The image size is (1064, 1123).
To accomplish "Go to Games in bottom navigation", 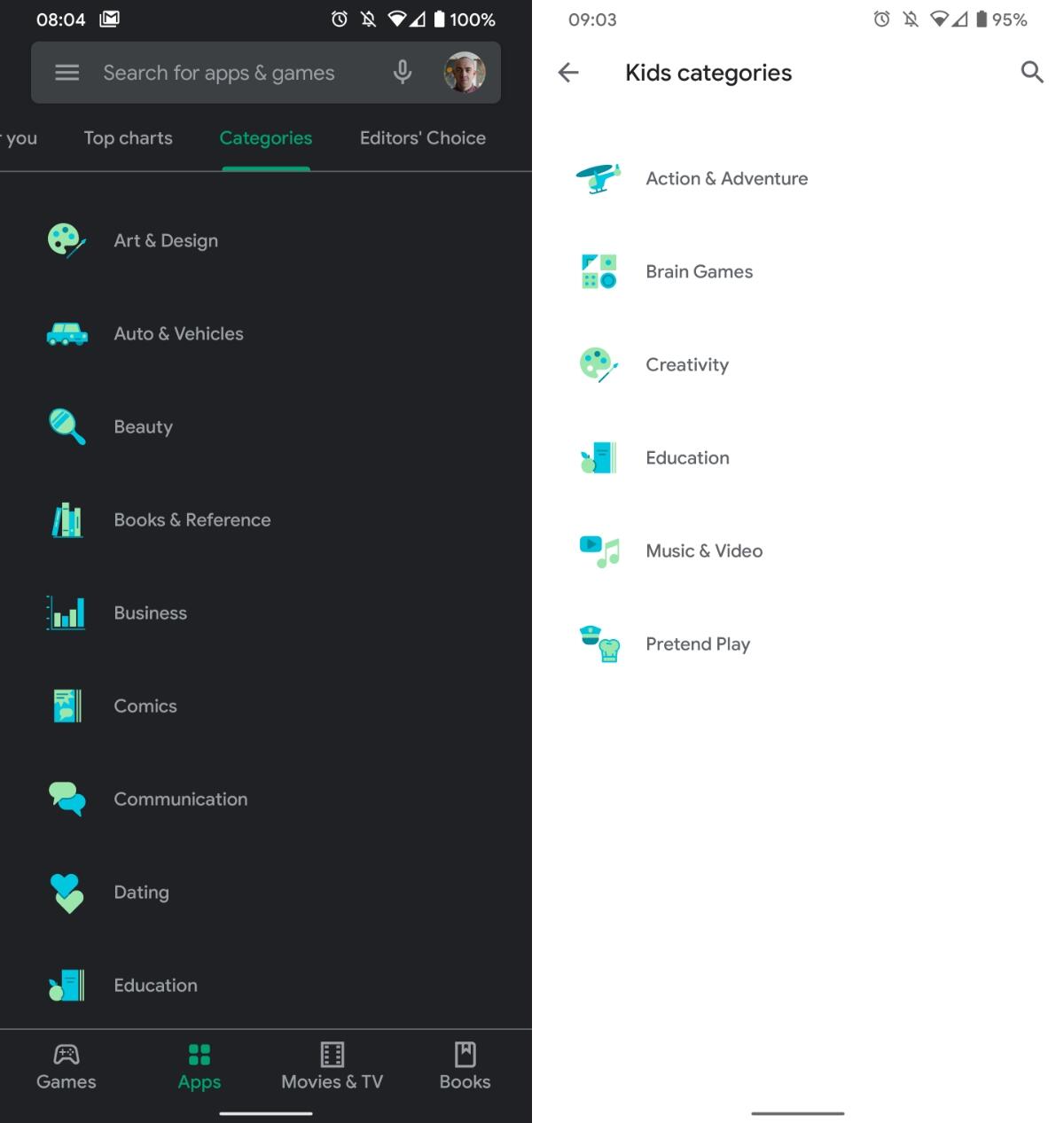I will pyautogui.click(x=66, y=1066).
